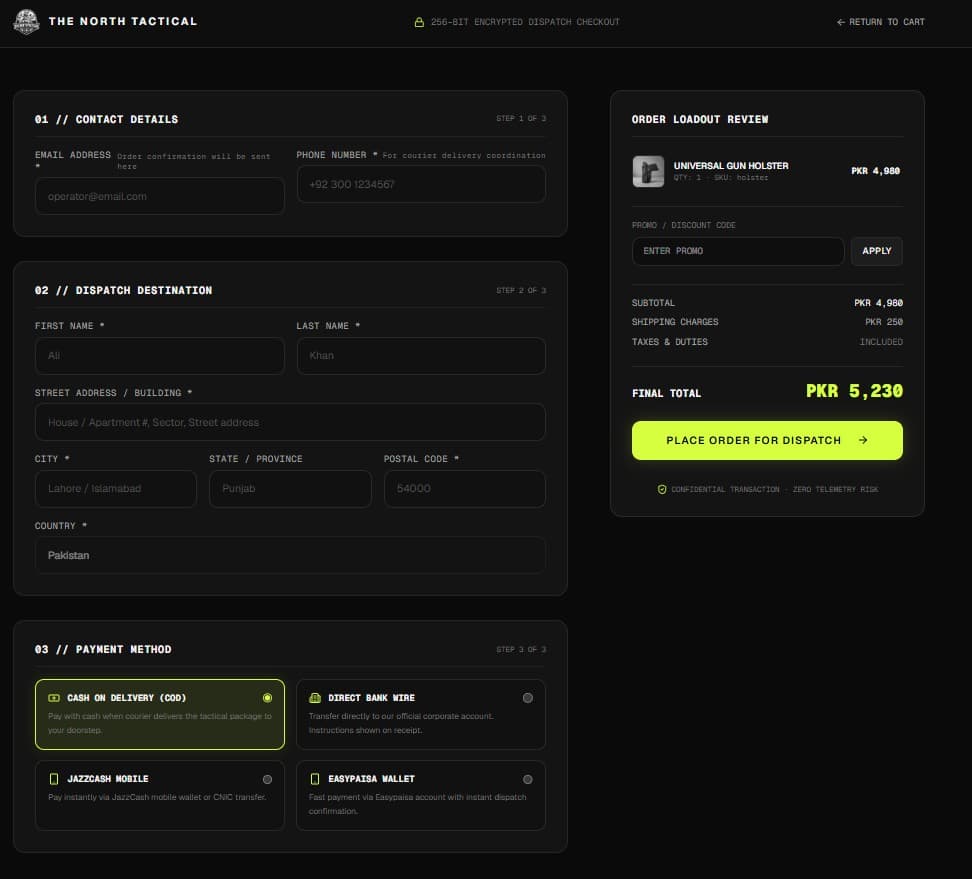The image size is (972, 879).
Task: Click the Shipping Charges PKR 250 value
Action: pos(884,322)
